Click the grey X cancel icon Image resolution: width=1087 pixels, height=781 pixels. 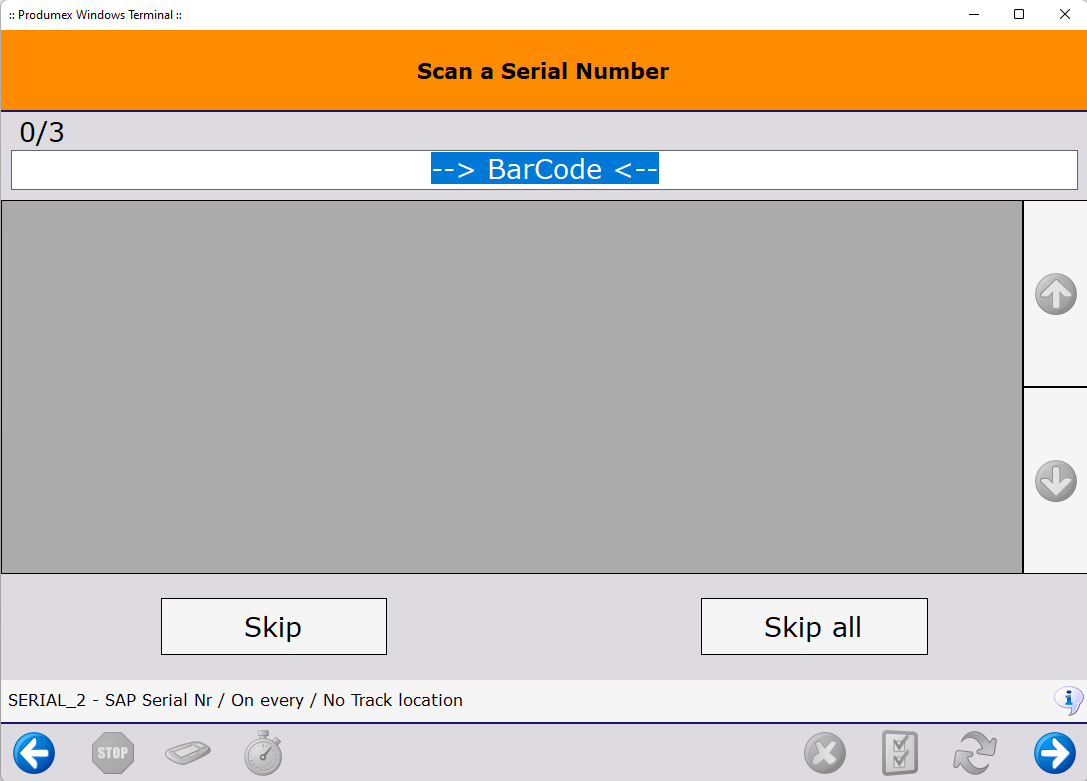coord(825,753)
